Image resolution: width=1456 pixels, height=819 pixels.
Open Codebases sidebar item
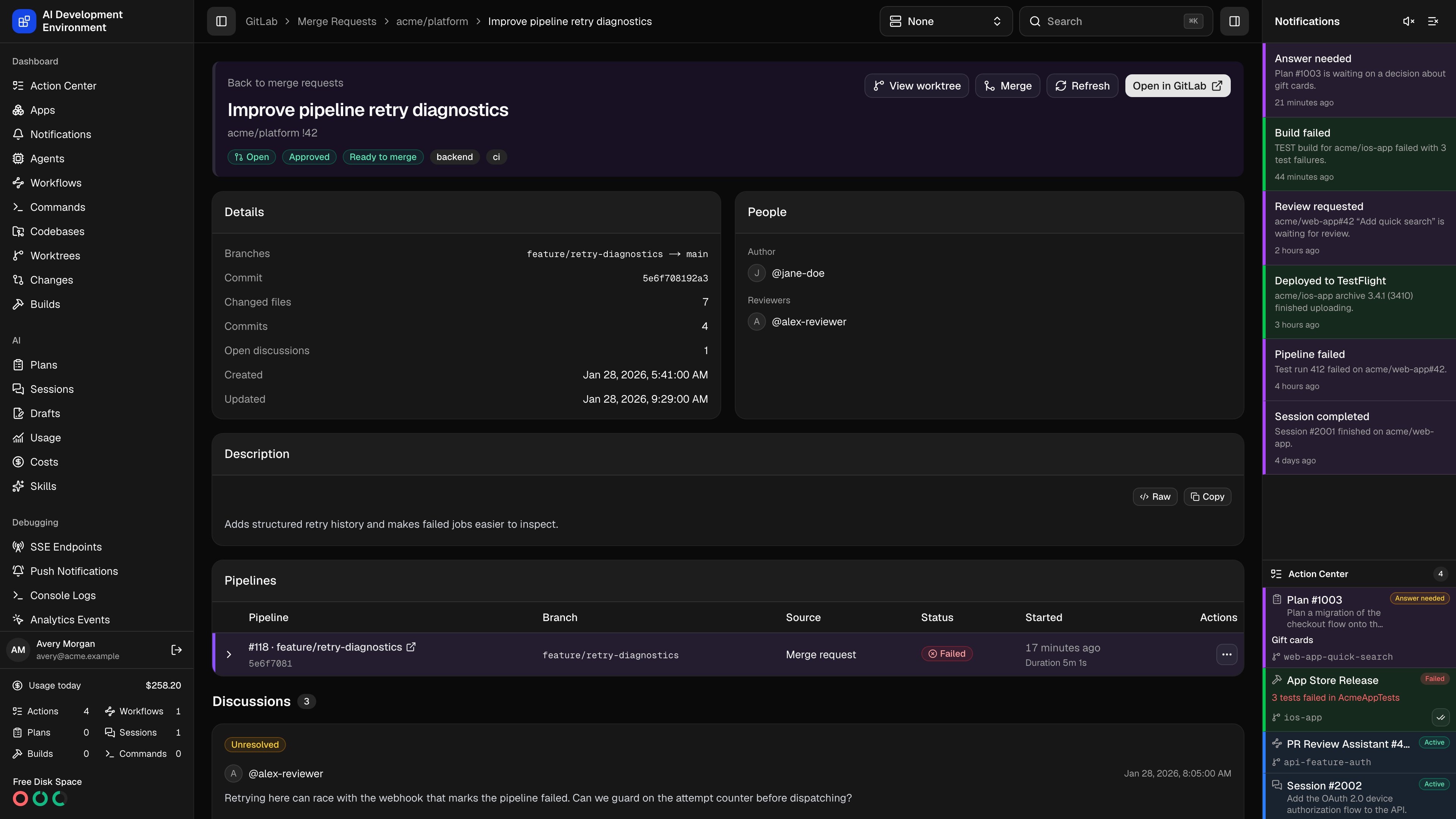click(x=97, y=232)
